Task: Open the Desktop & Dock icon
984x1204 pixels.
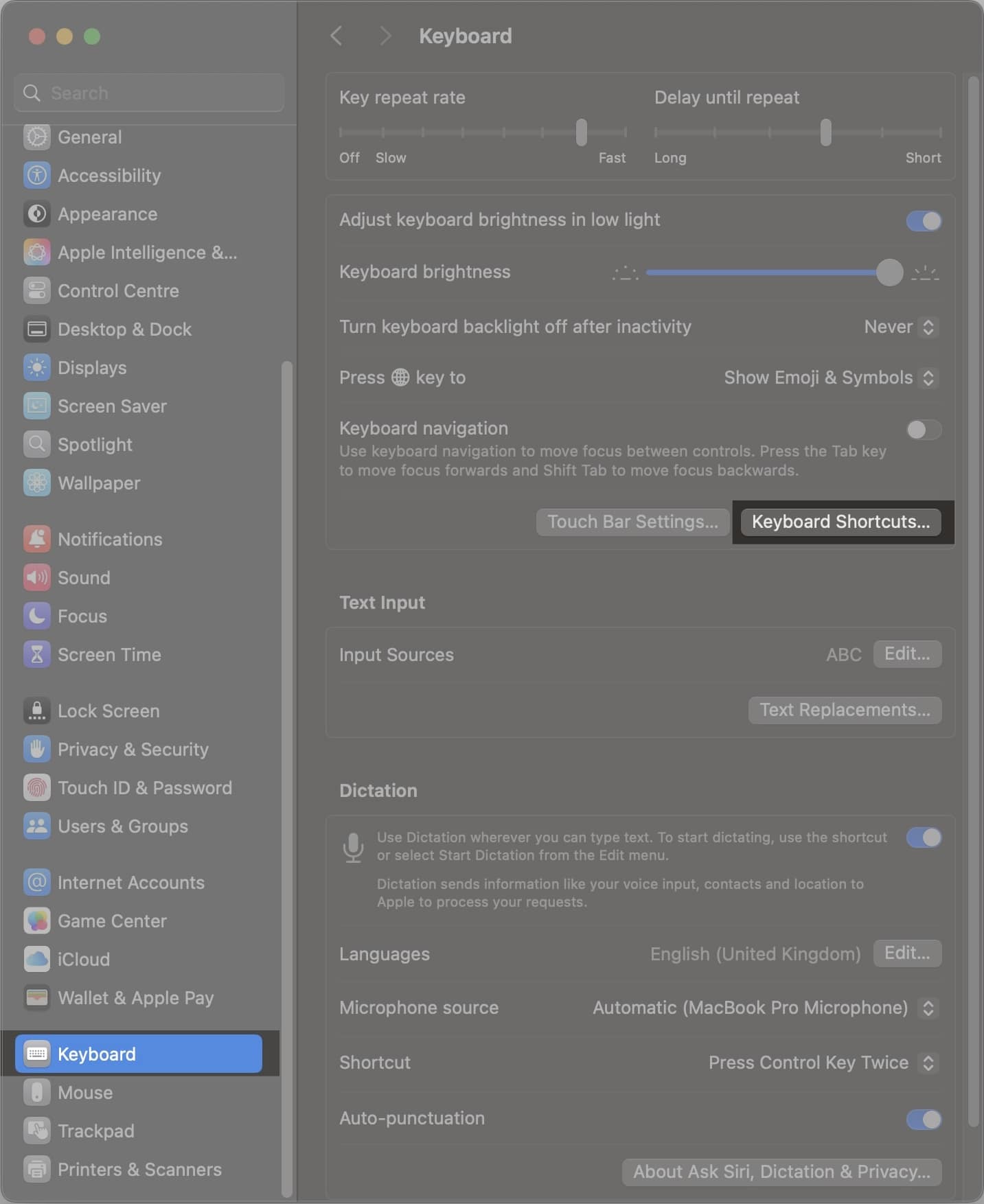Action: tap(37, 329)
